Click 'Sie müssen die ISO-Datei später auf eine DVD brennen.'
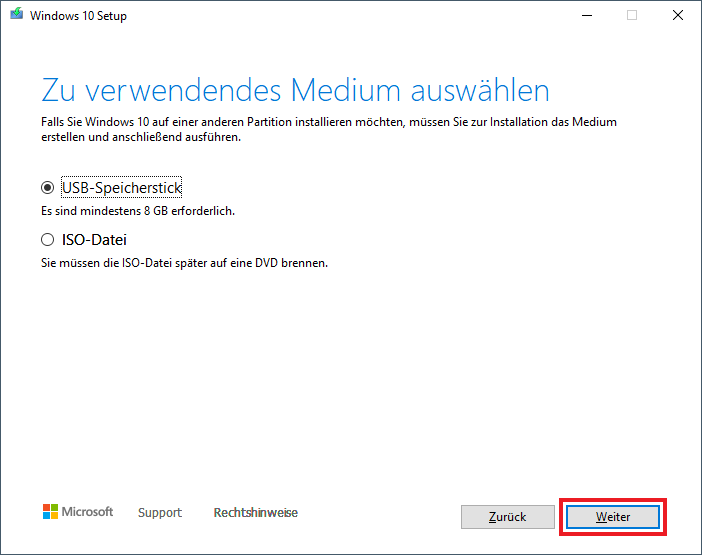The width and height of the screenshot is (702, 555). click(184, 263)
